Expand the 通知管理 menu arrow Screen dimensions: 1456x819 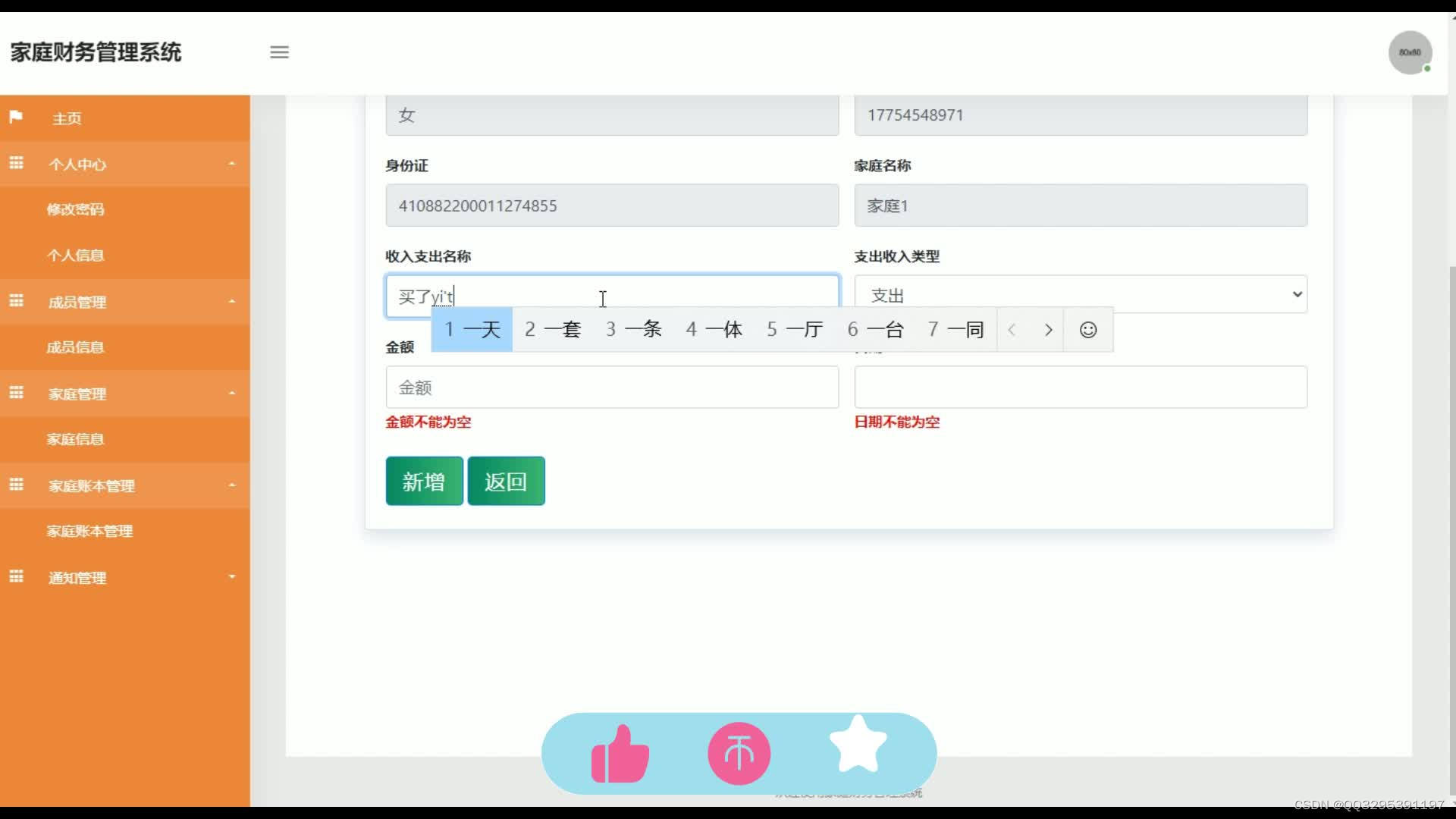coord(232,577)
